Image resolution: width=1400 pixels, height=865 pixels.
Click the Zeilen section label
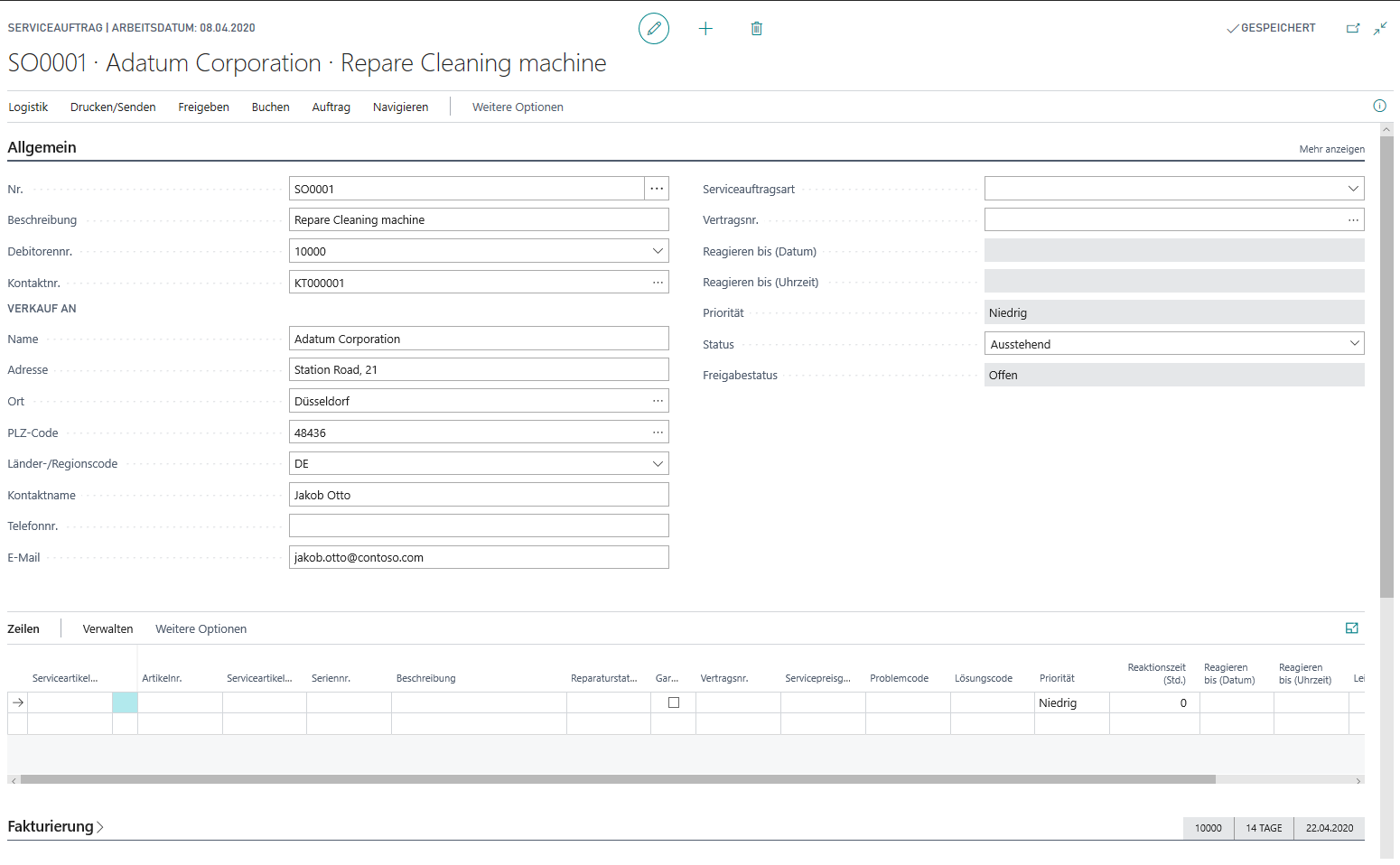[23, 628]
